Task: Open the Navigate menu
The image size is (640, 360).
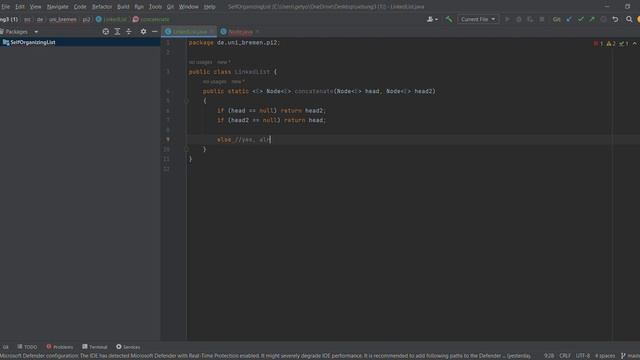Action: pos(58,7)
